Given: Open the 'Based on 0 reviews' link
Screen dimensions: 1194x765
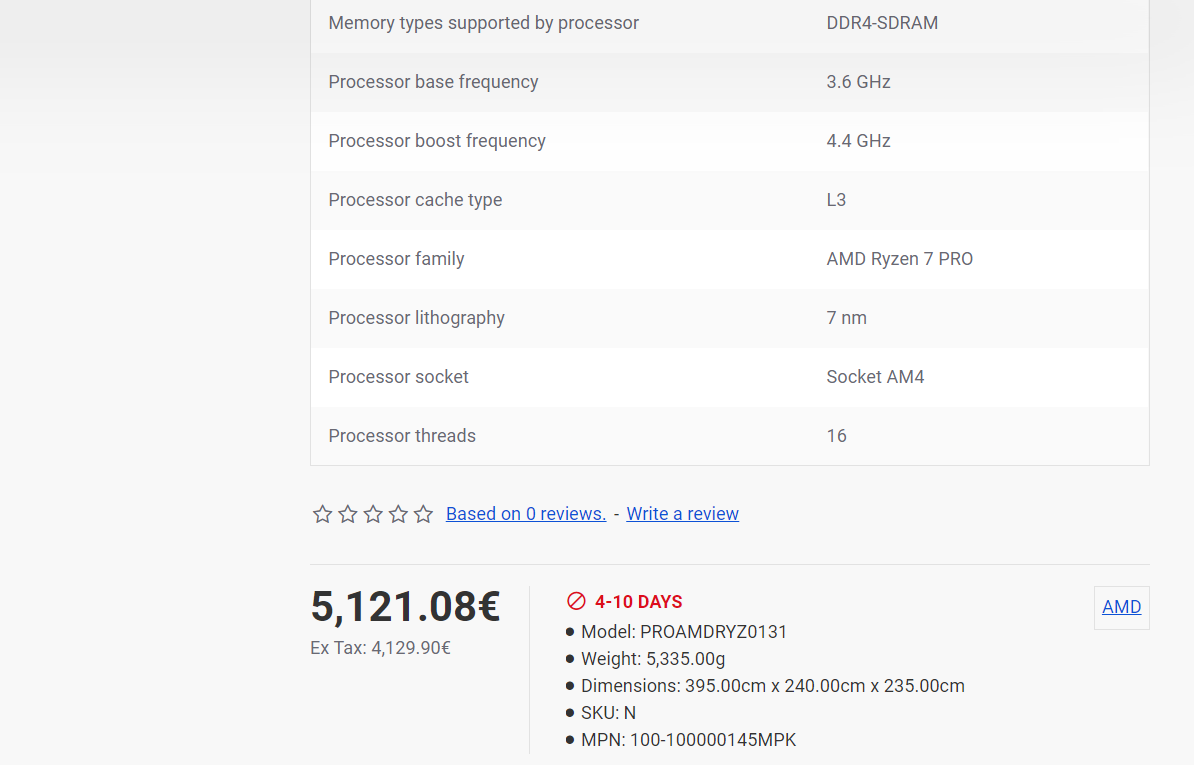Looking at the screenshot, I should (525, 514).
